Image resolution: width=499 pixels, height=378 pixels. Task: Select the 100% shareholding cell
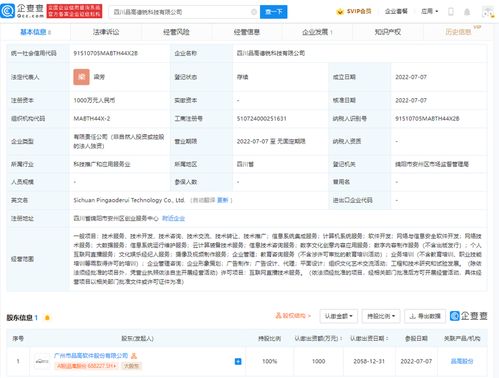tap(269, 361)
